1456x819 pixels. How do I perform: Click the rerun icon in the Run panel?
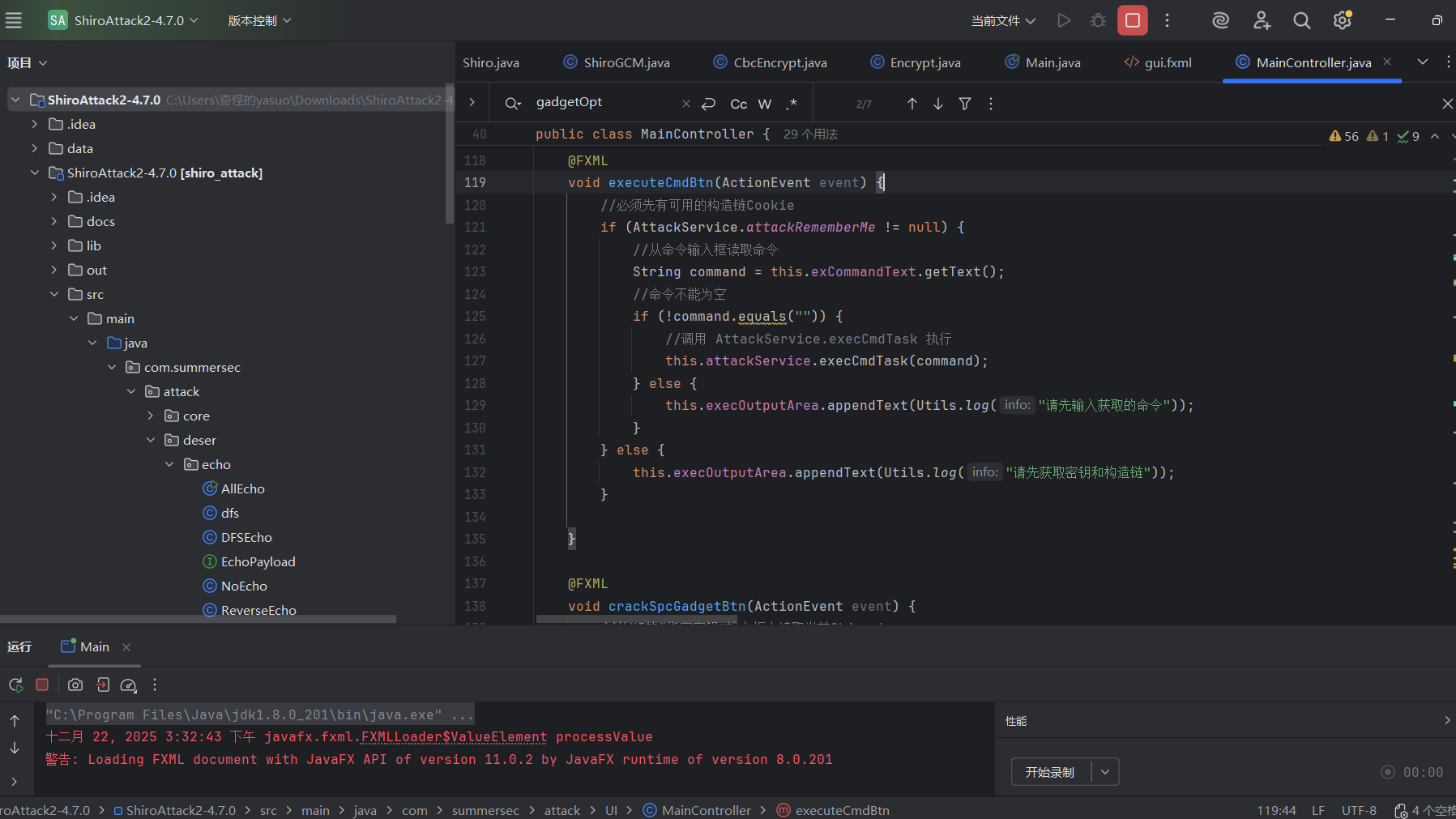15,685
